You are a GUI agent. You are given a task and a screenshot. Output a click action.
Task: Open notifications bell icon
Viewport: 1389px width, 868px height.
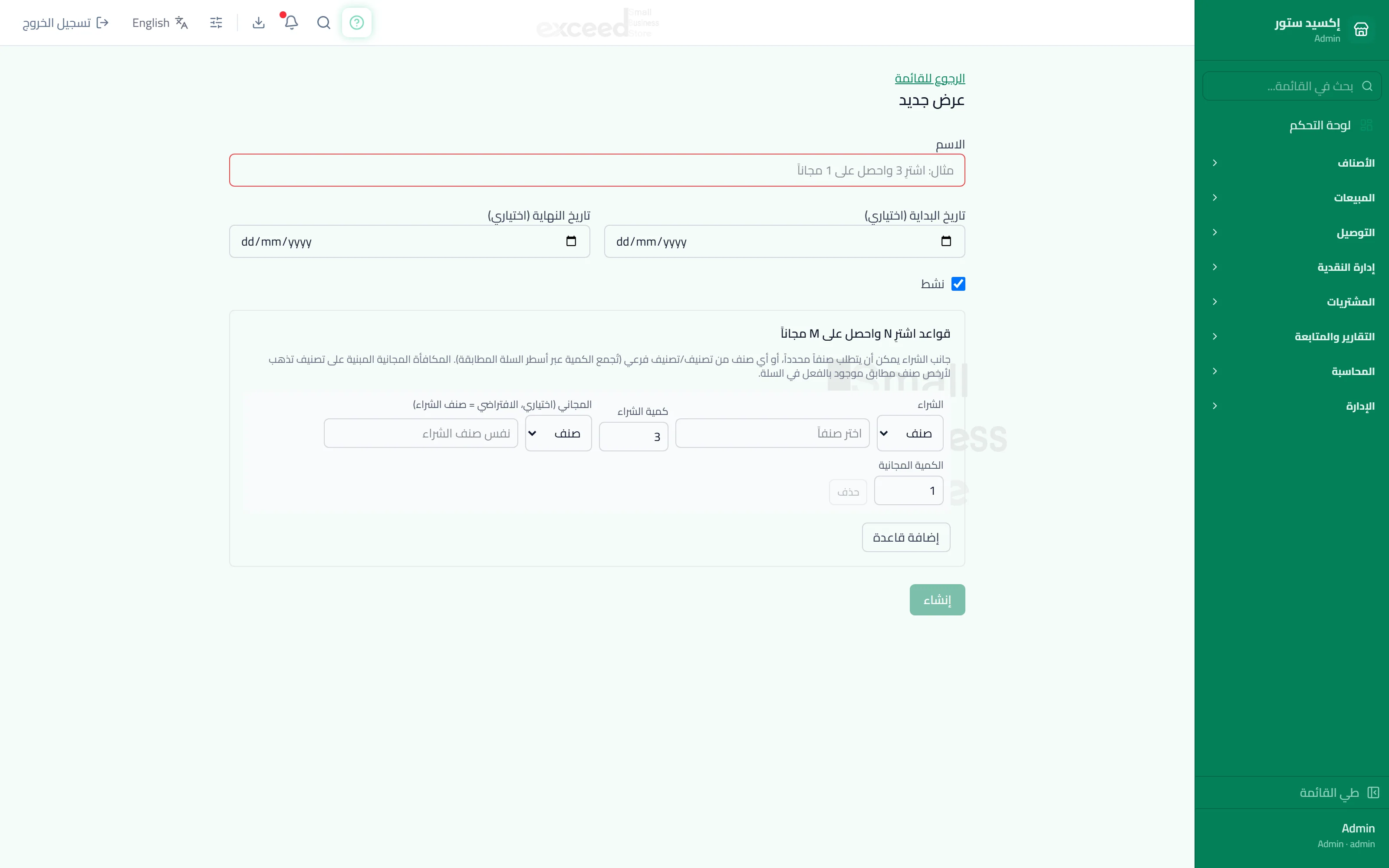[291, 23]
